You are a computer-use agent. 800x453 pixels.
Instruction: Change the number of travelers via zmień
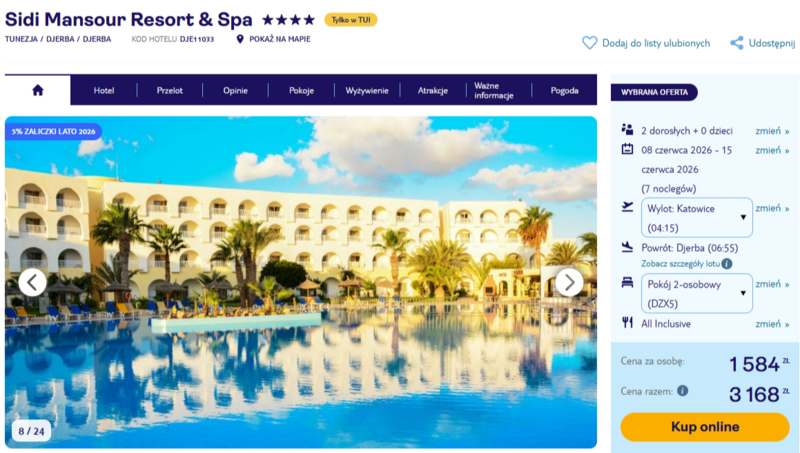coord(772,131)
